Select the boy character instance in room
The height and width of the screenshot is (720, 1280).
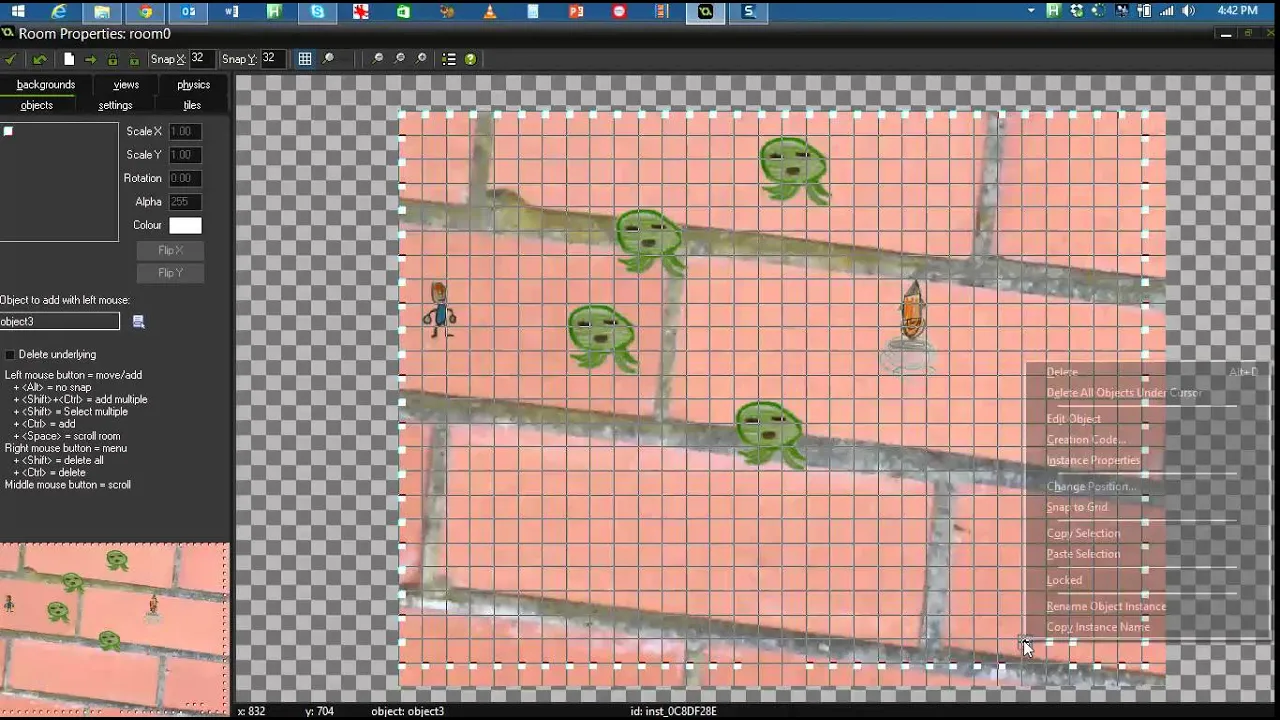point(439,309)
